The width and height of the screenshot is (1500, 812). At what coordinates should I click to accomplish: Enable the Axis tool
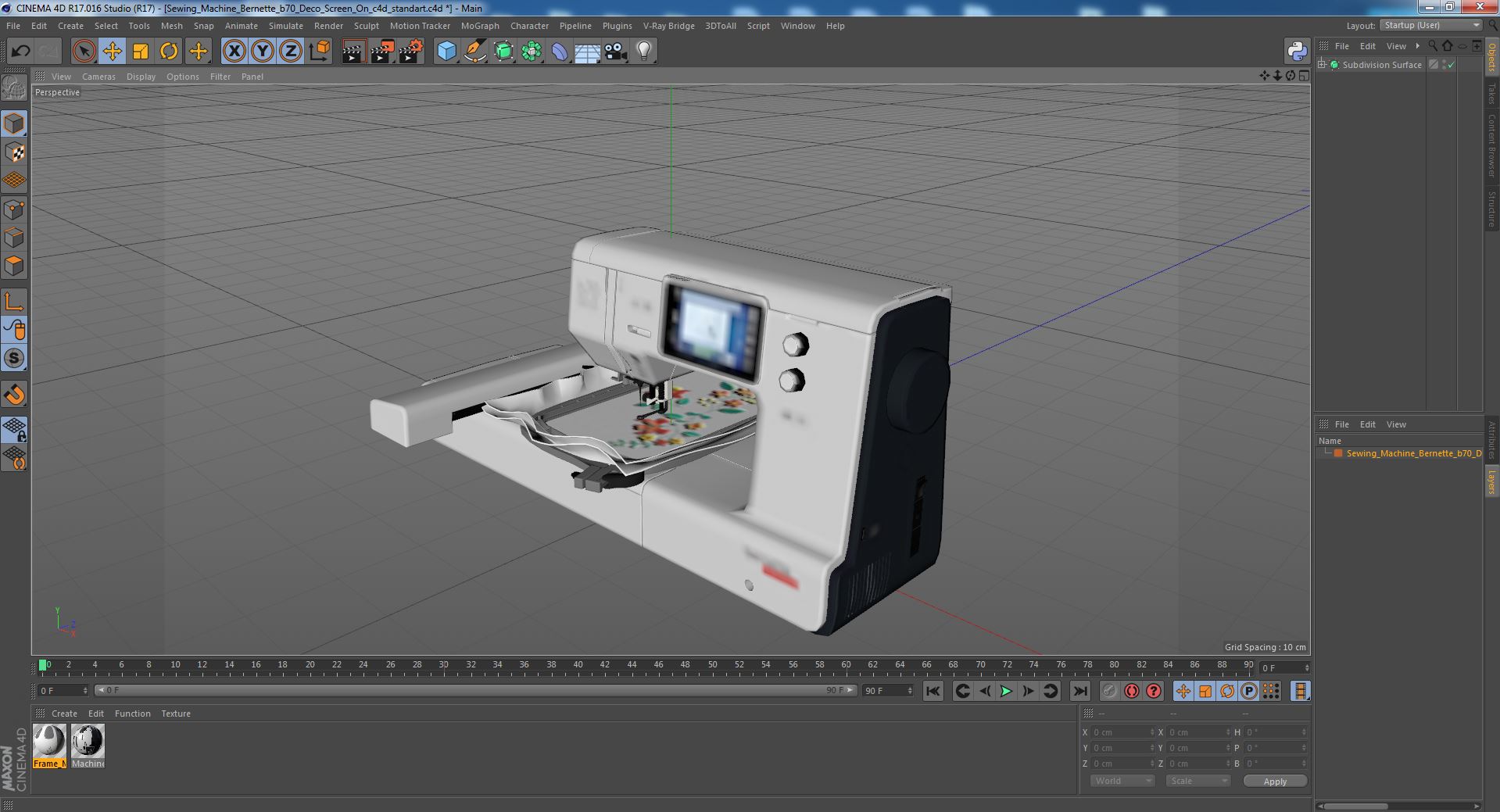tap(14, 302)
